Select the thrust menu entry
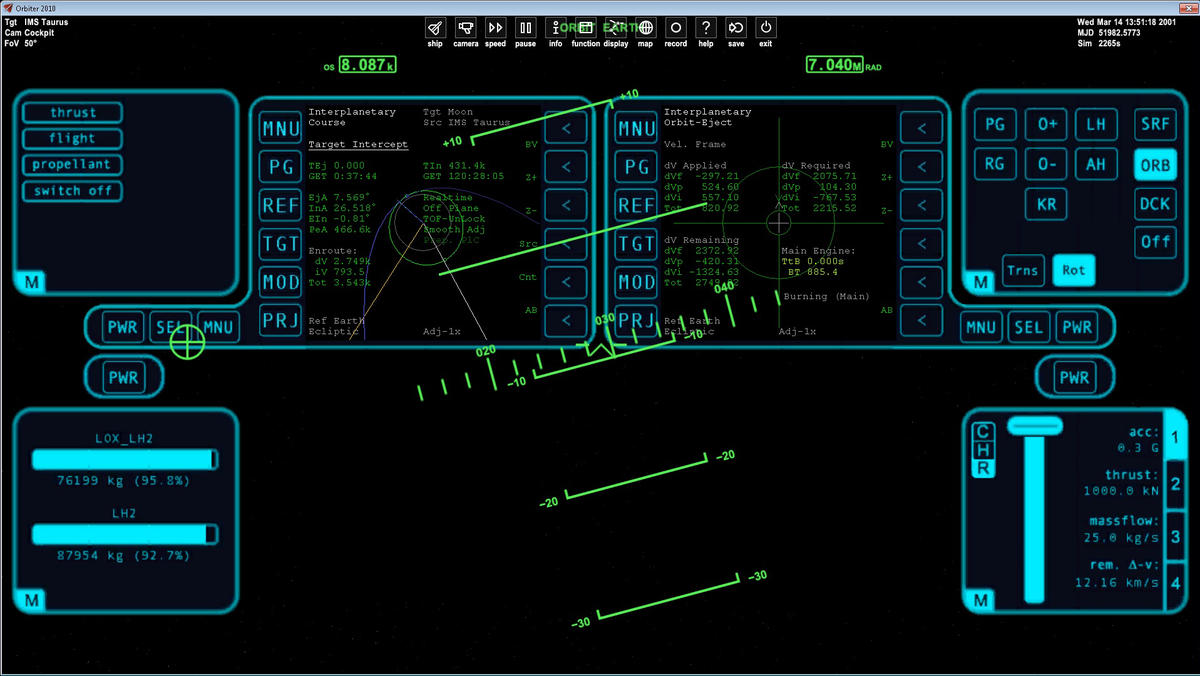 coord(72,113)
